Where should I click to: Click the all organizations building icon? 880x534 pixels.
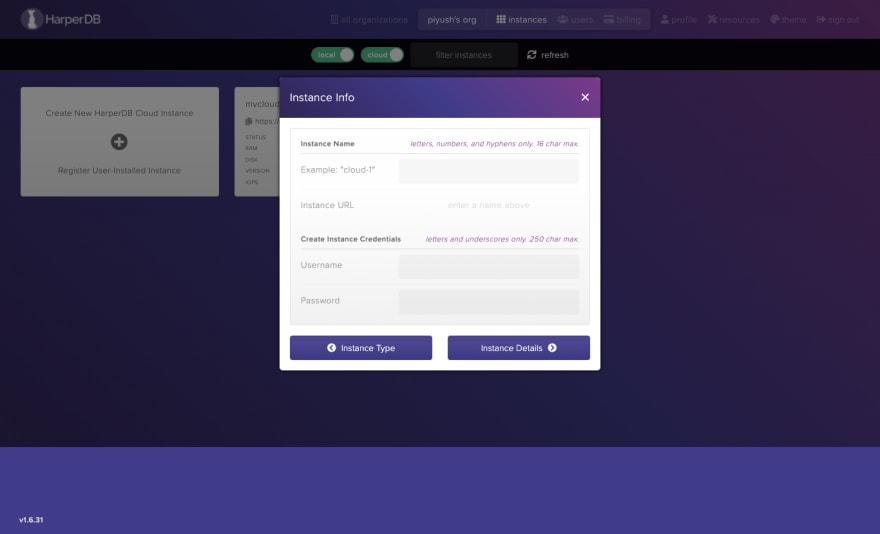click(x=334, y=19)
